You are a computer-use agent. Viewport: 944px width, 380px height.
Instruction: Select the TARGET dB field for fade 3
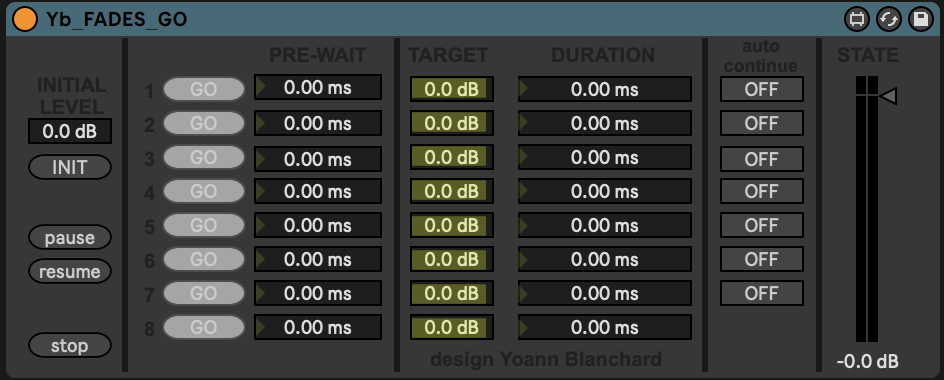point(452,158)
